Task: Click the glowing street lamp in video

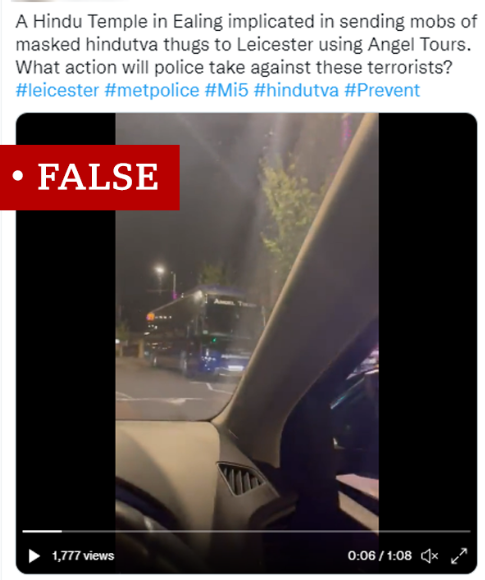Action: [159, 270]
